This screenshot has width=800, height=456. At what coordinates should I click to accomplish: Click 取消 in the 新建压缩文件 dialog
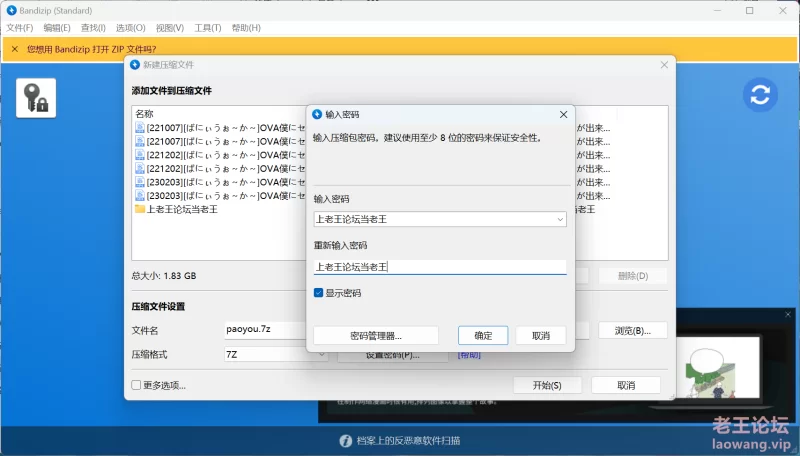(x=626, y=385)
